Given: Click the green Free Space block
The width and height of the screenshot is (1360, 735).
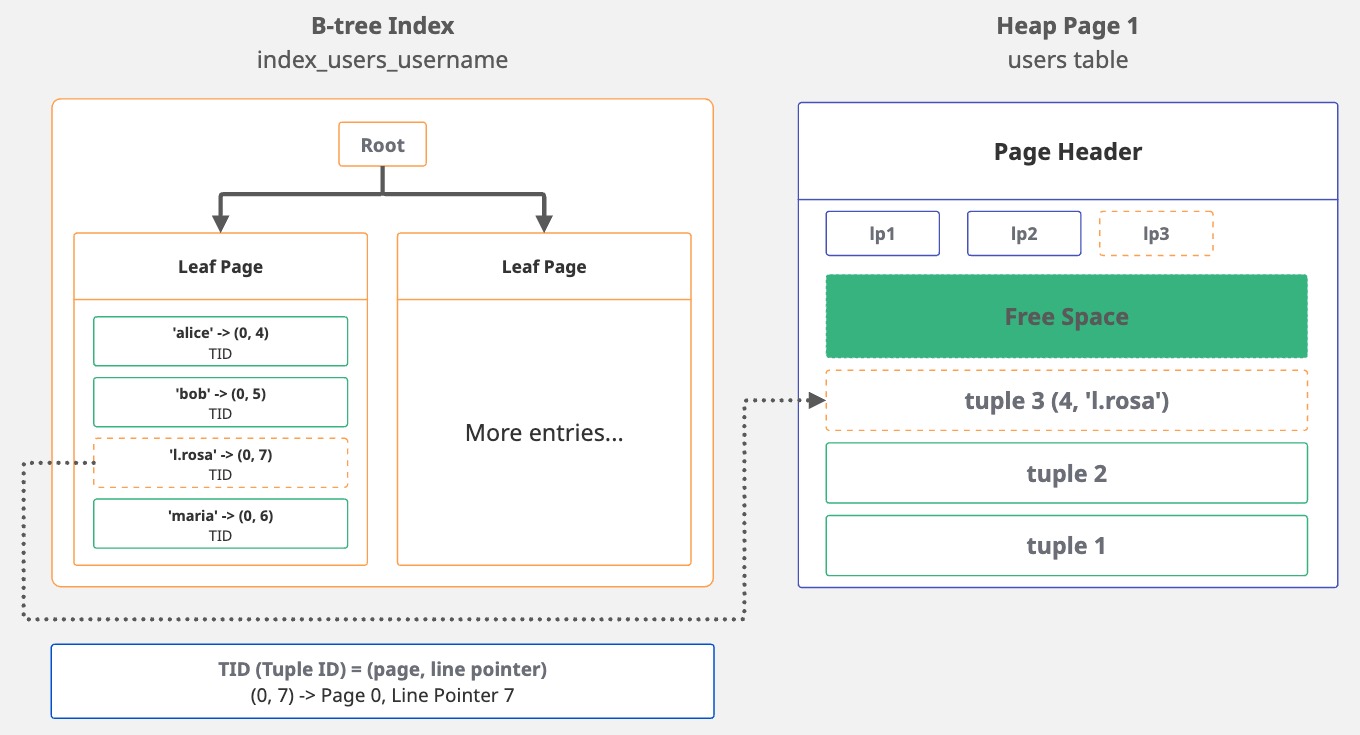Looking at the screenshot, I should coord(1066,317).
